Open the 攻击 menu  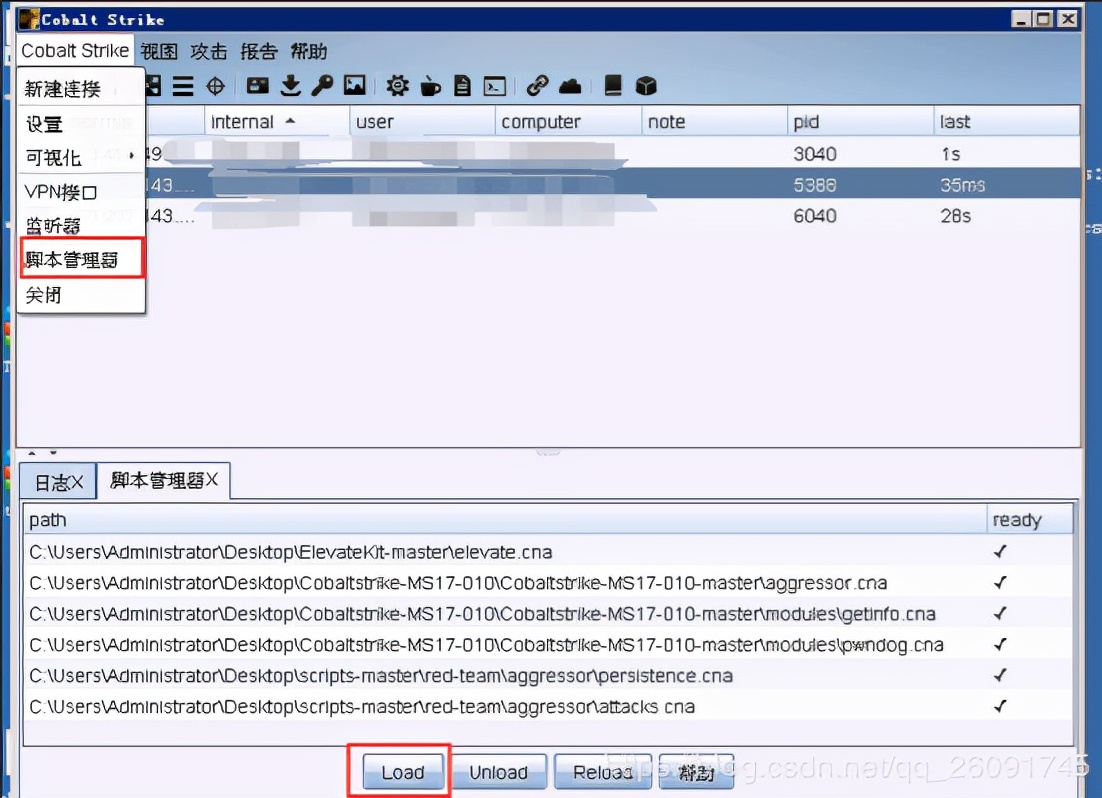click(x=209, y=51)
